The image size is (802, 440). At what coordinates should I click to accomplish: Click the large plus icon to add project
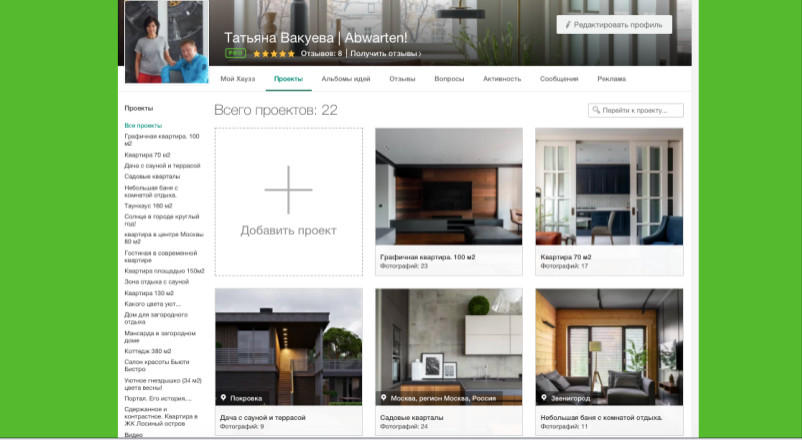288,190
